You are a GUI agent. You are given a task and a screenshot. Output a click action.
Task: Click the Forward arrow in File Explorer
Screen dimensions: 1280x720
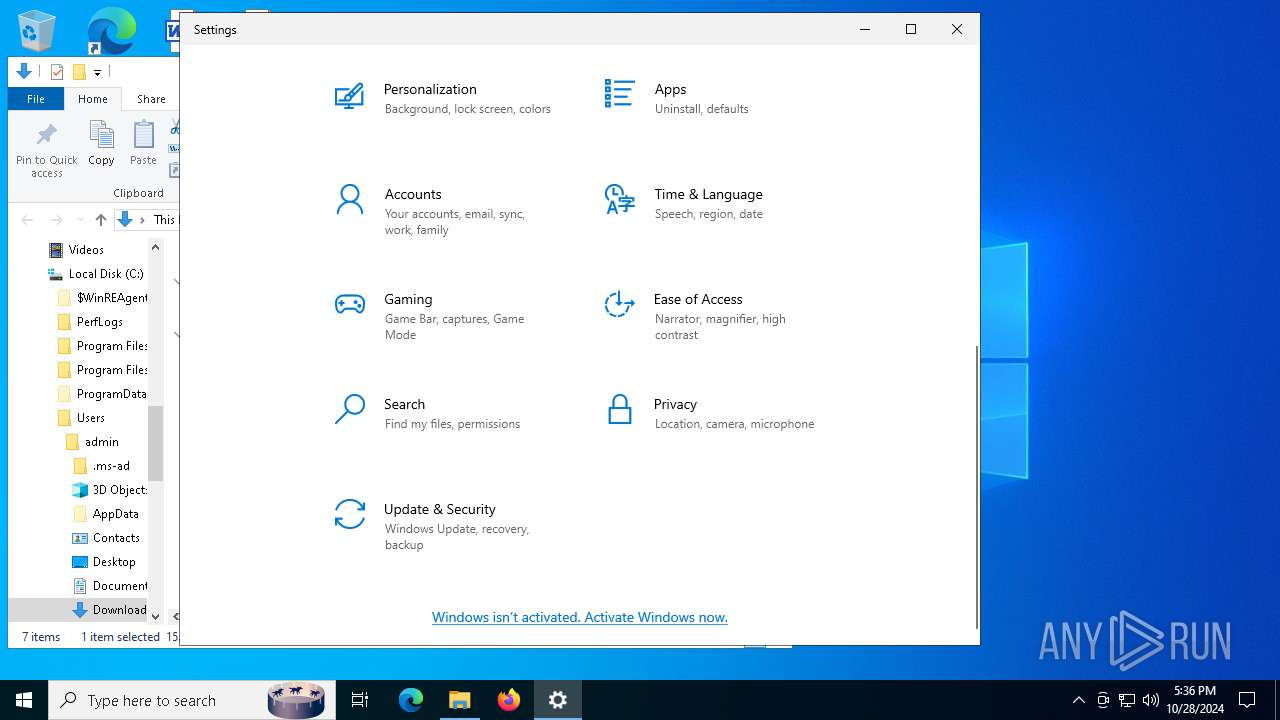pos(56,219)
